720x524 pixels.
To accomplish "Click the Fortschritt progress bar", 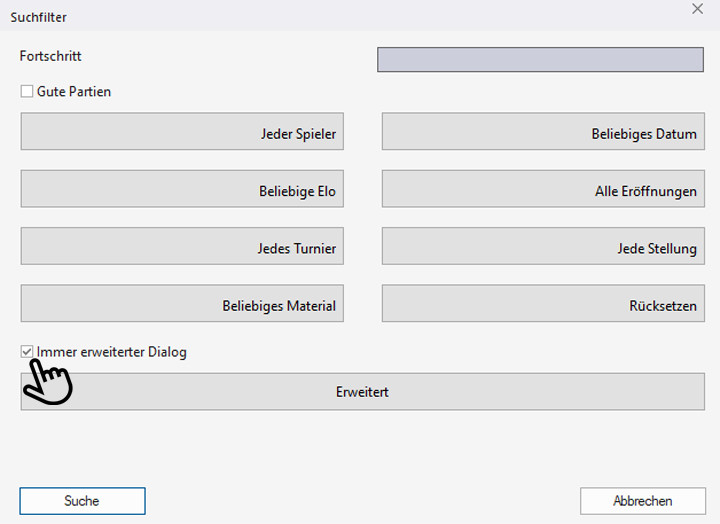I will coord(540,59).
